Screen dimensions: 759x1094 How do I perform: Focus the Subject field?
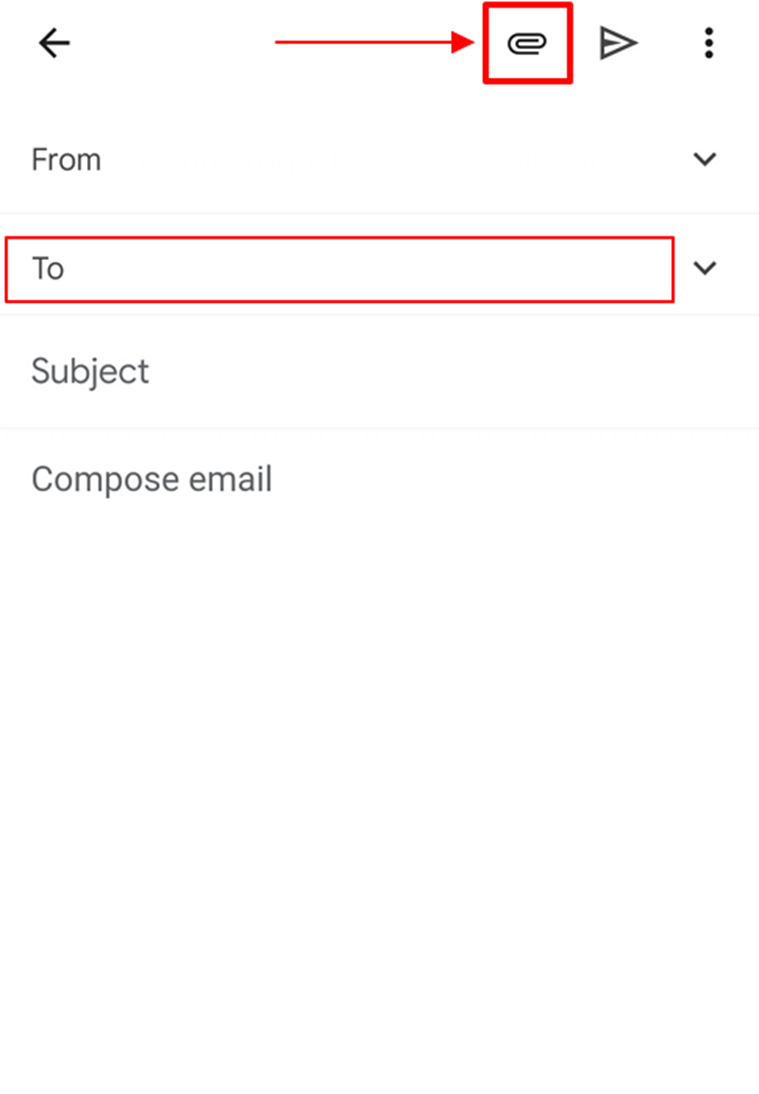point(380,372)
